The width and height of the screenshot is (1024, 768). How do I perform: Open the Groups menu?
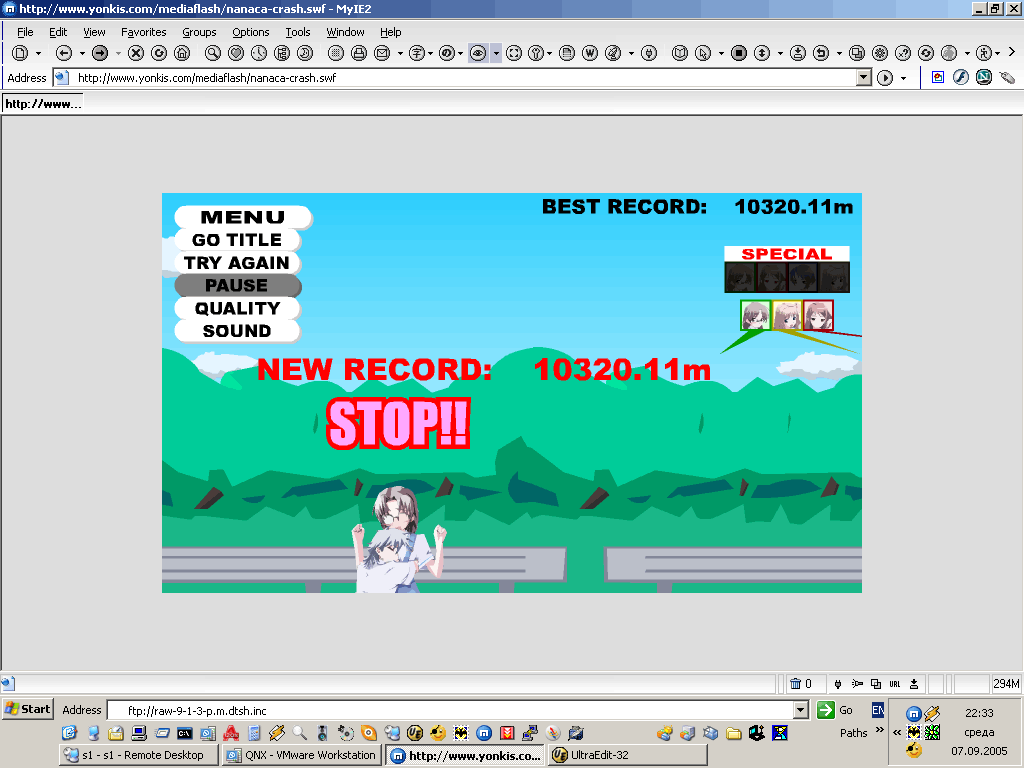click(x=199, y=32)
